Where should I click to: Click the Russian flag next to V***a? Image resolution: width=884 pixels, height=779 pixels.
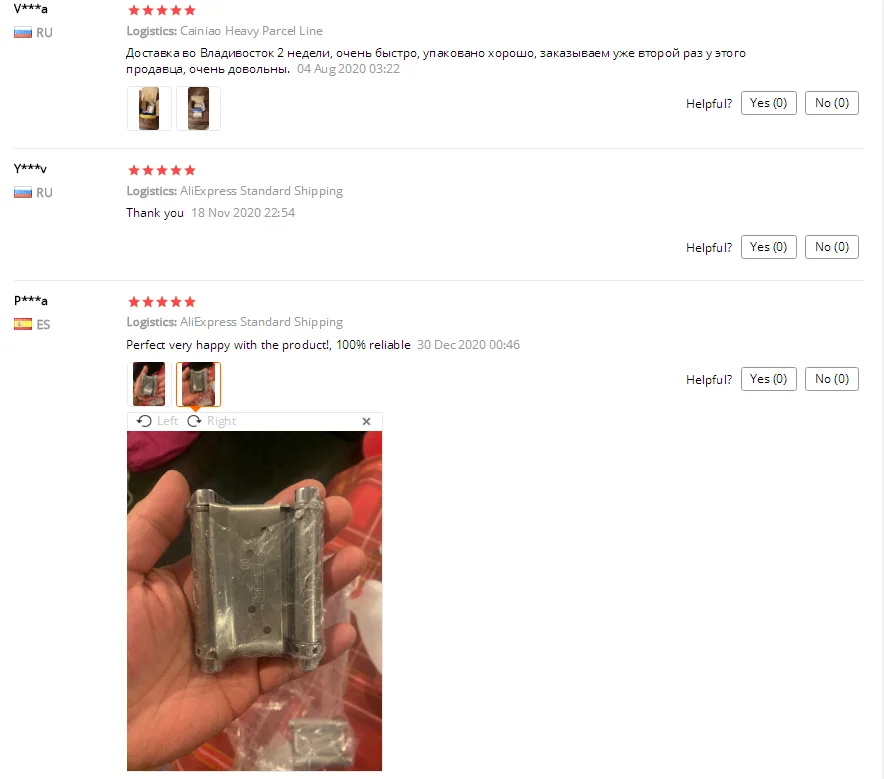pyautogui.click(x=23, y=32)
